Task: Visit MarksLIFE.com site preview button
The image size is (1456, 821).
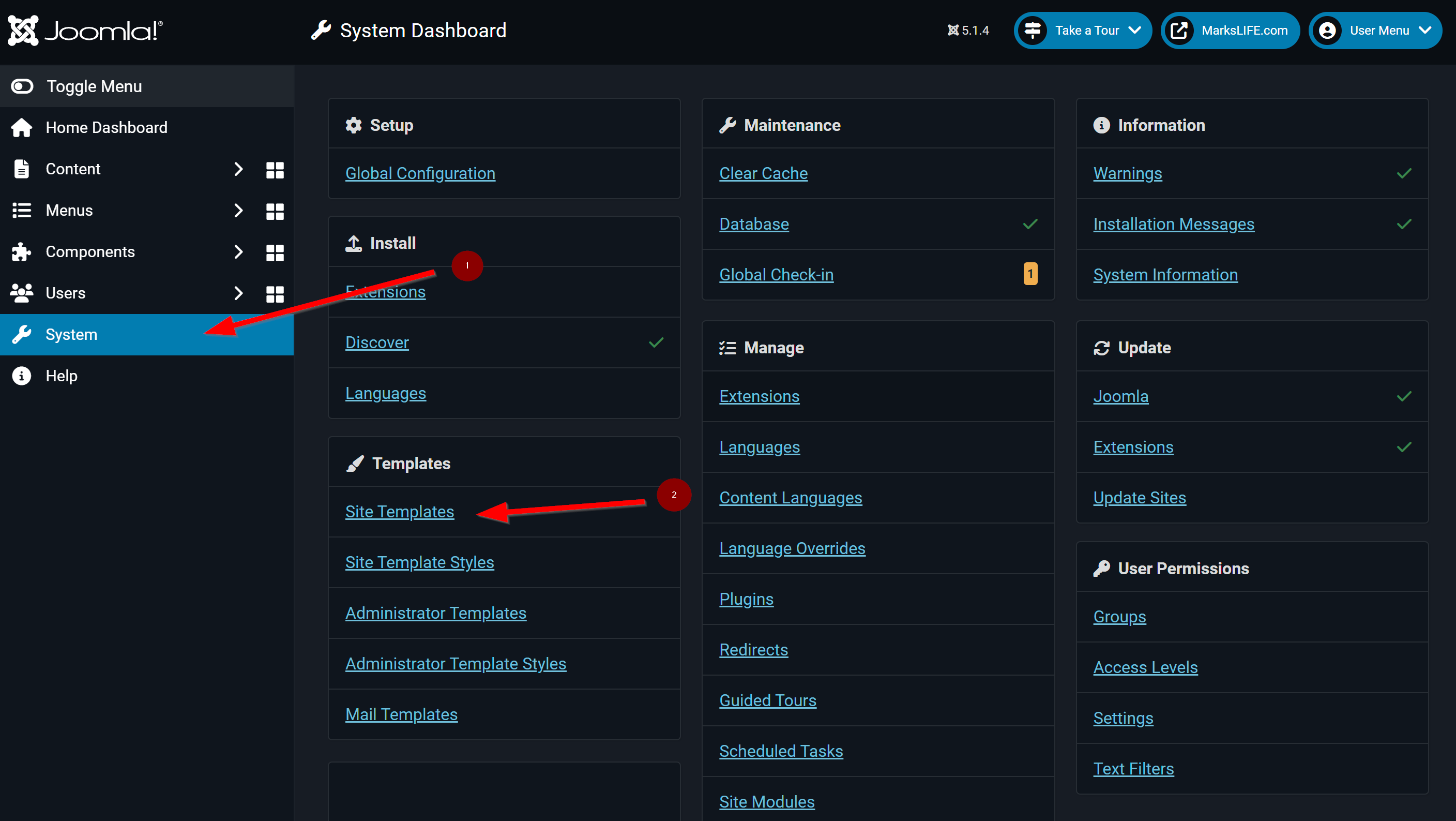Action: tap(1230, 31)
